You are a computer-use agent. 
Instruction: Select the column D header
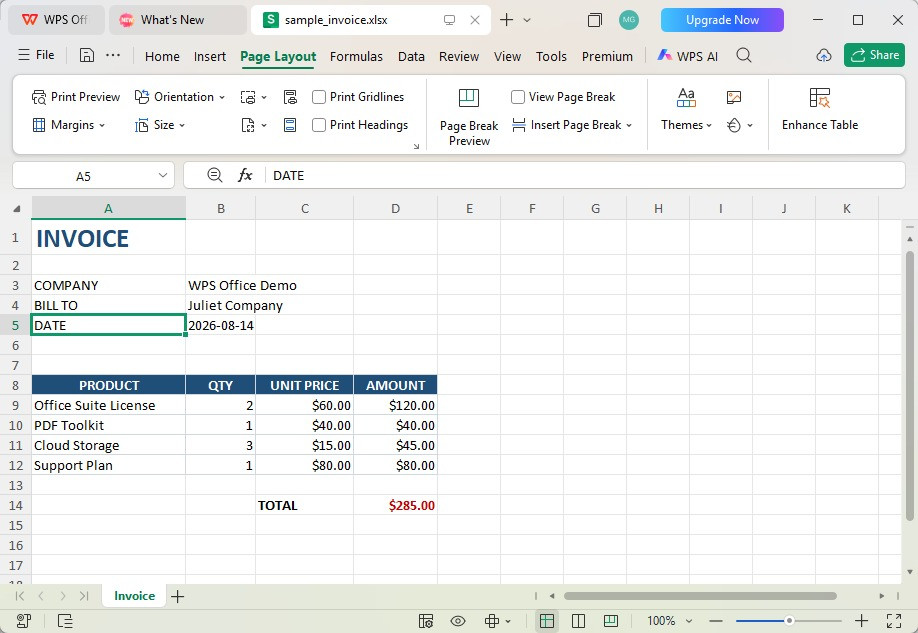tap(395, 208)
